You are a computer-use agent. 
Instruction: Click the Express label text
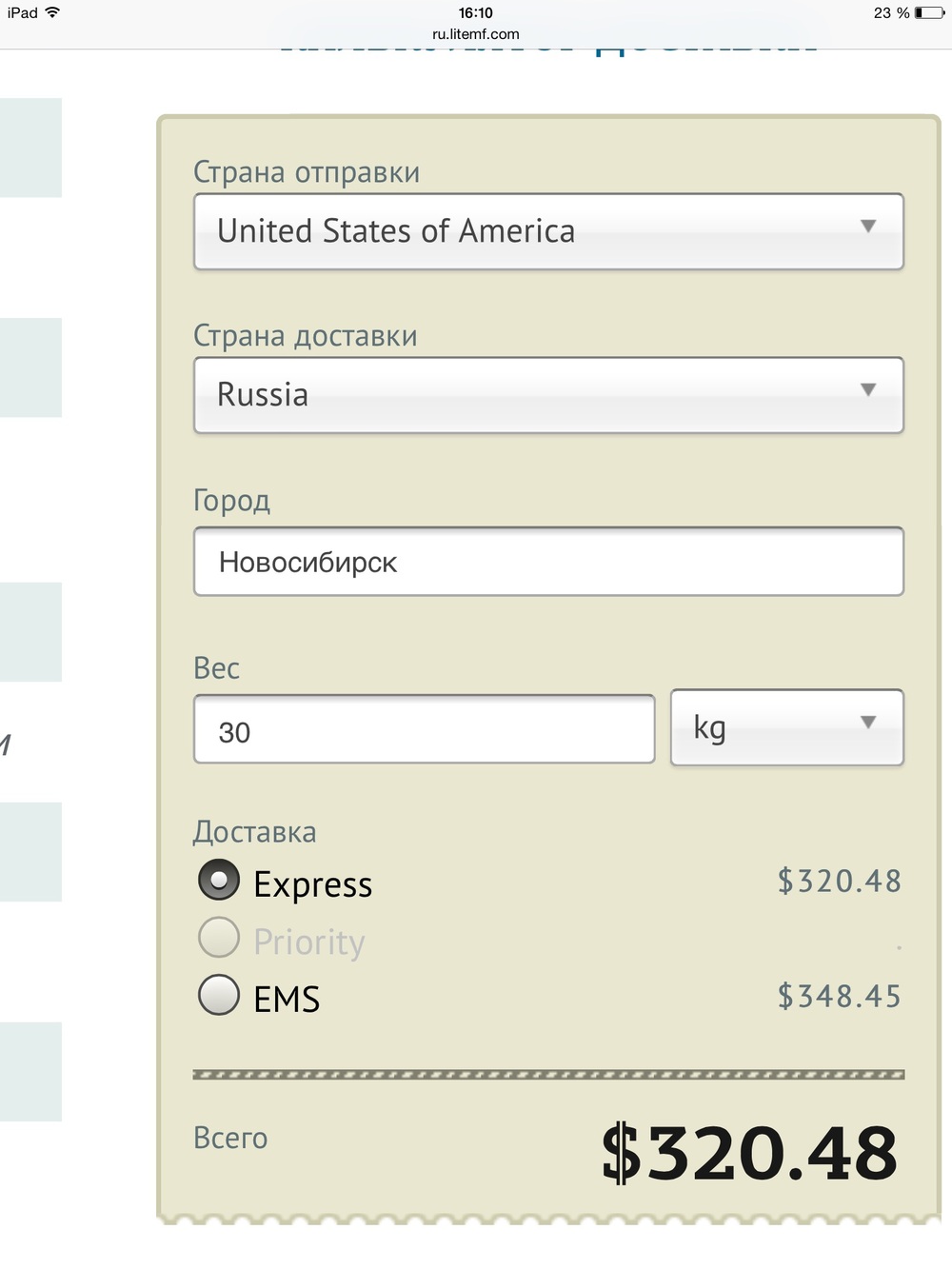(313, 884)
